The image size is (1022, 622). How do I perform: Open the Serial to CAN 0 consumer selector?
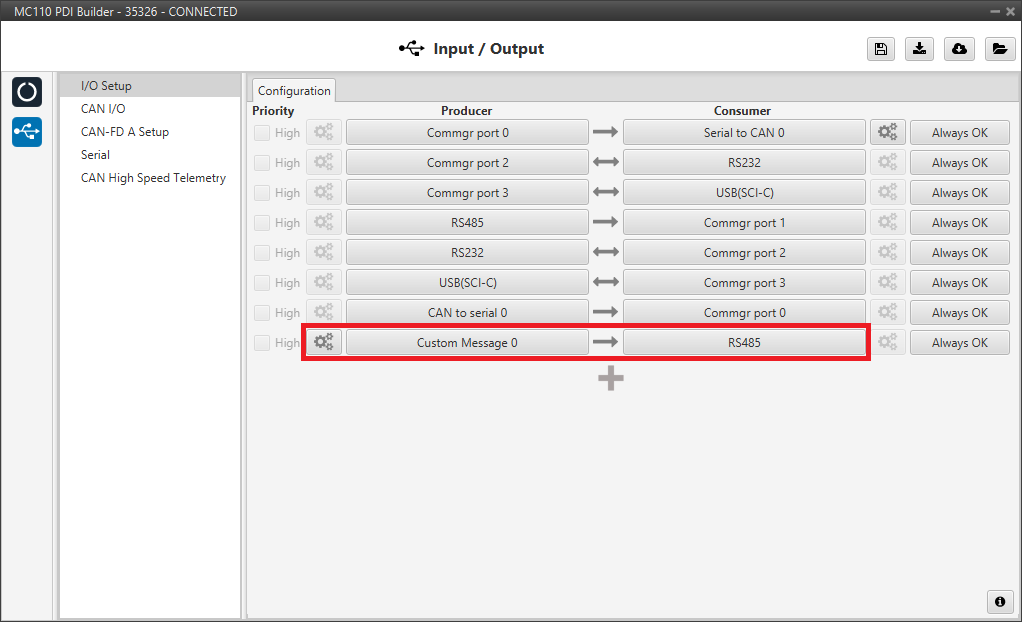click(744, 132)
